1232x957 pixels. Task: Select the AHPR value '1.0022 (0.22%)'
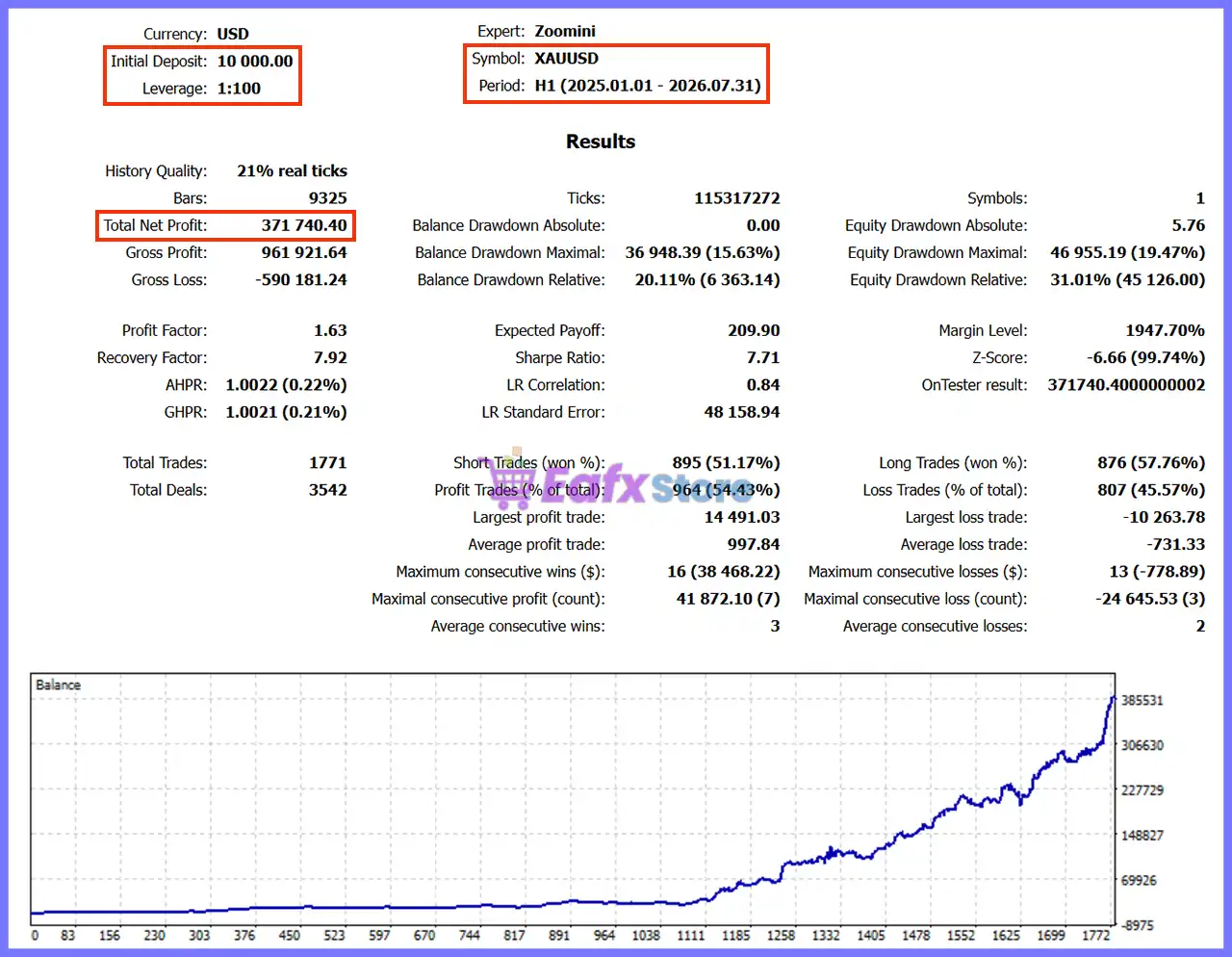(287, 384)
